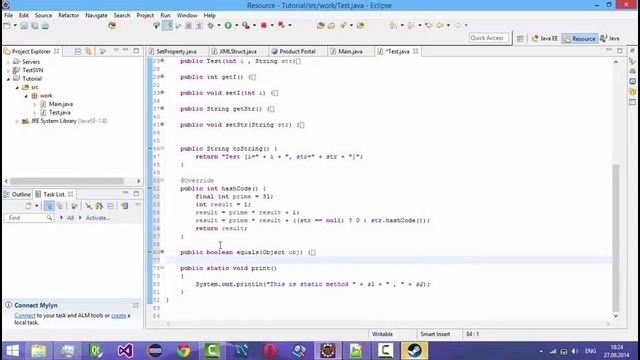This screenshot has height=360, width=640.
Task: Expand the TestSVN project node
Action: click(8, 71)
